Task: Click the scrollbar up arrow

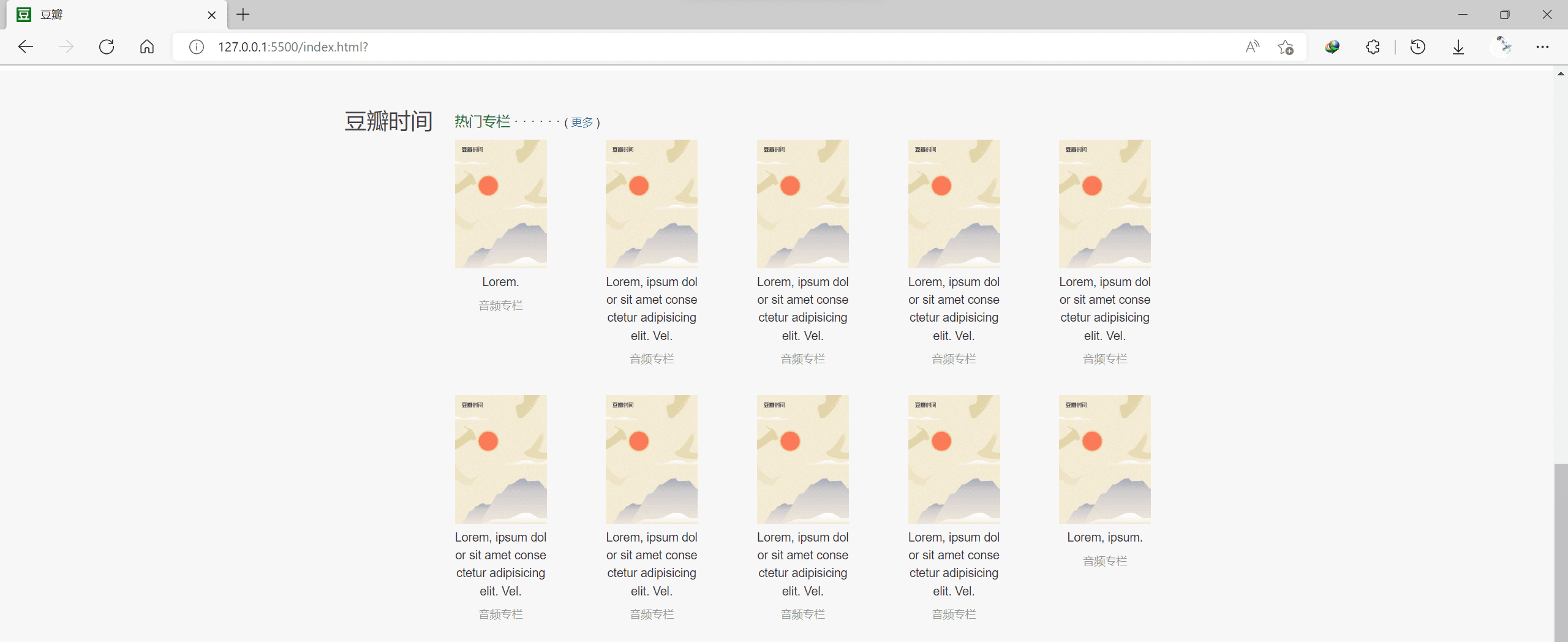Action: (1561, 74)
